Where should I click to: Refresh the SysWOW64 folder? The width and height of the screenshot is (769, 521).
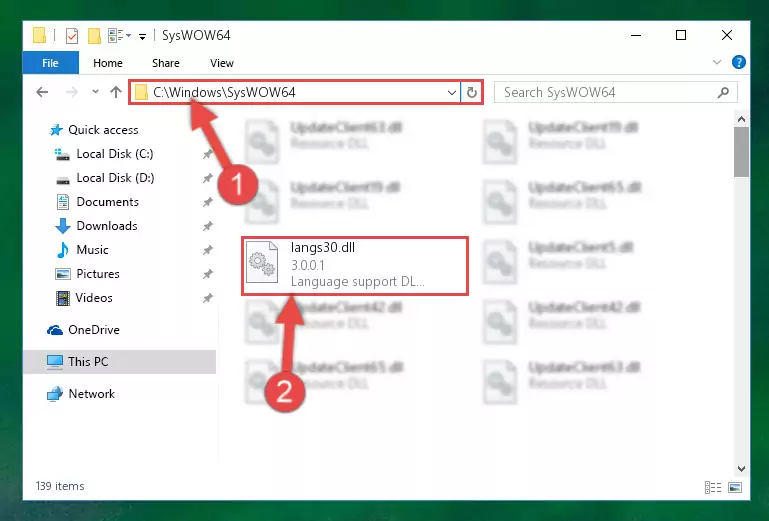[x=472, y=92]
